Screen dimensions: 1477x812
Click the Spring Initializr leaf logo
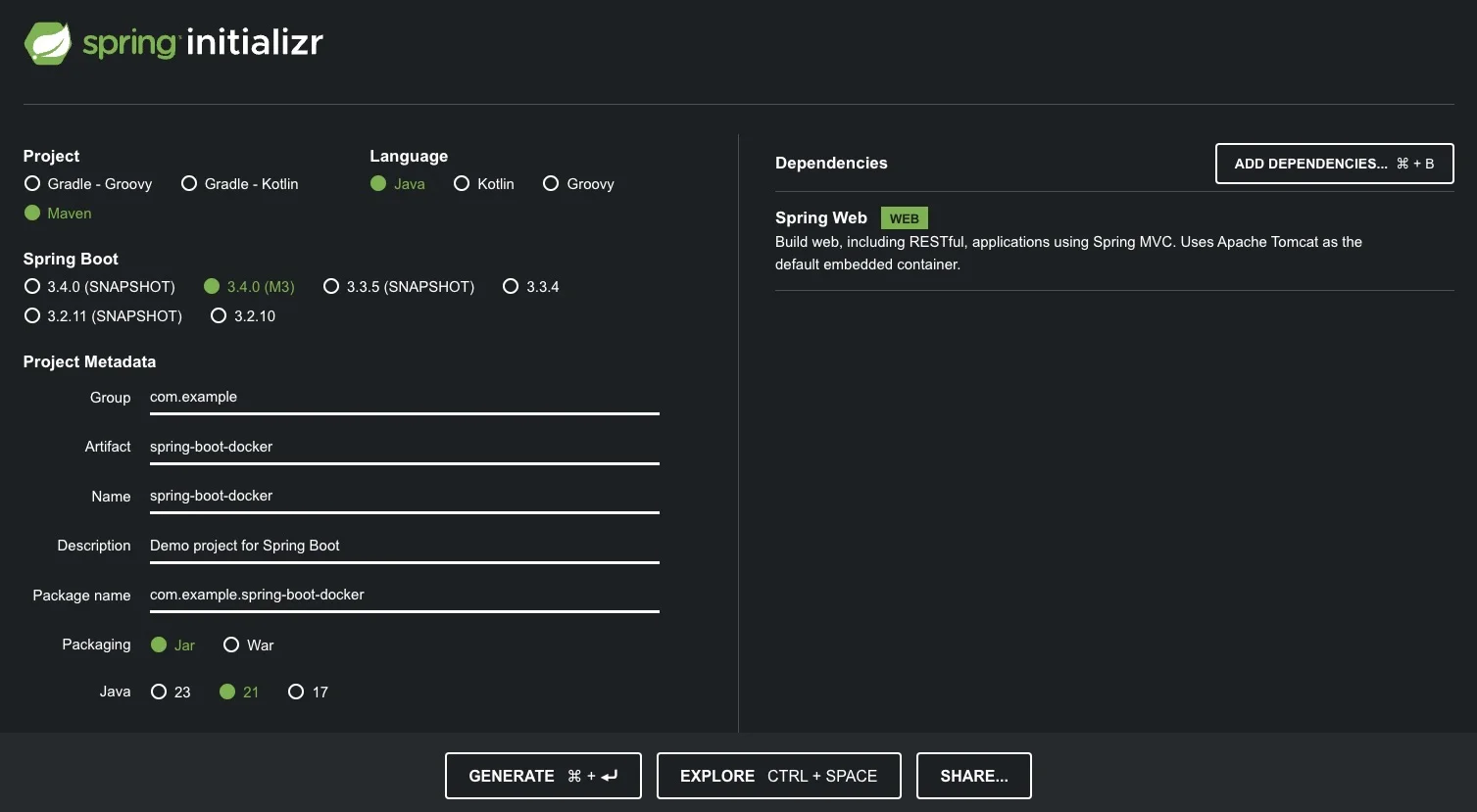point(46,42)
